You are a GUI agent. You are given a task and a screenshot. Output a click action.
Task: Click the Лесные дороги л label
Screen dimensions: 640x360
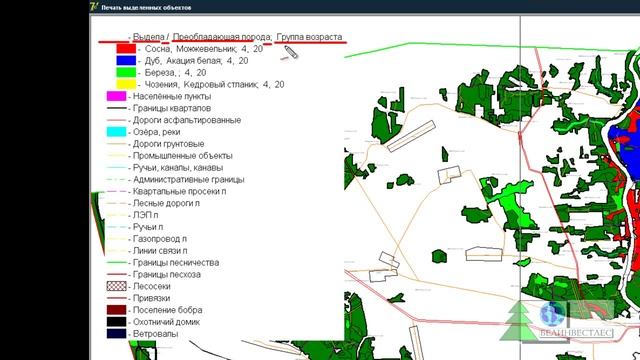click(167, 203)
